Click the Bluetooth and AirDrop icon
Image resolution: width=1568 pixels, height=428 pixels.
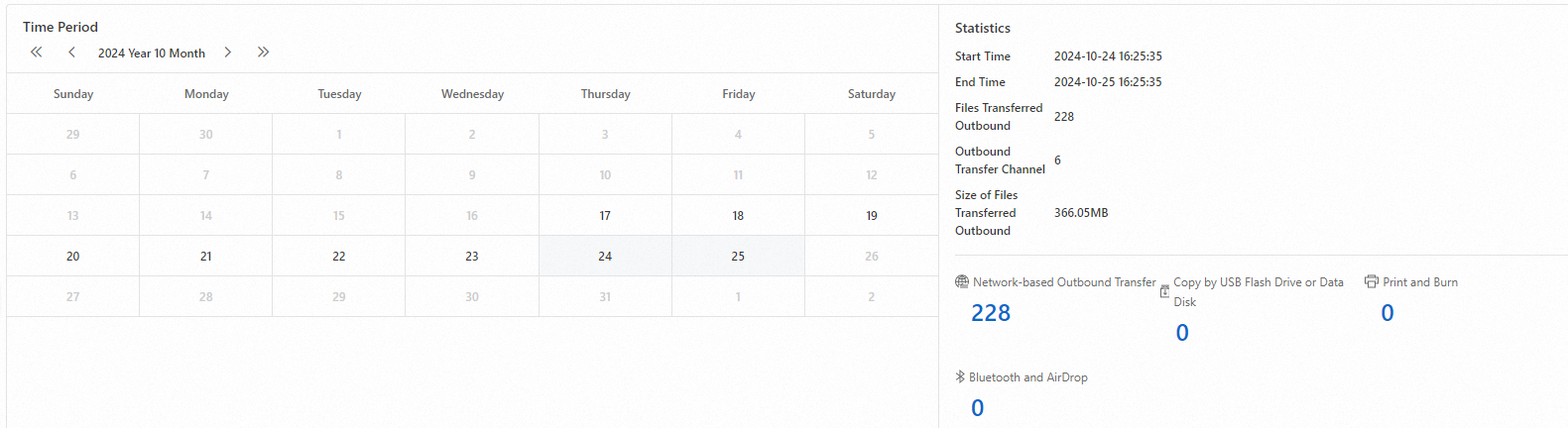coord(960,377)
